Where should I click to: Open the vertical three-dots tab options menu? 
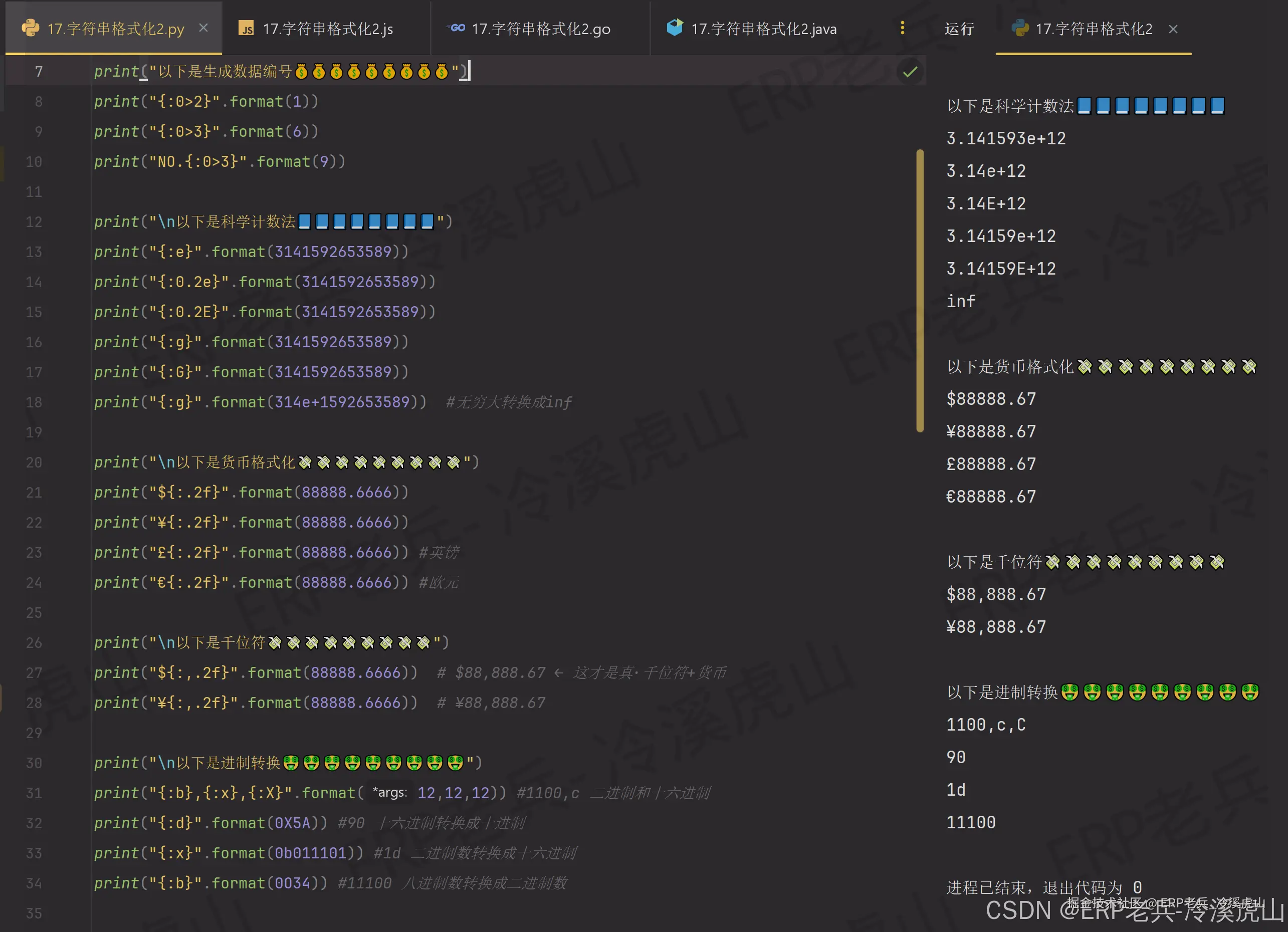click(903, 28)
